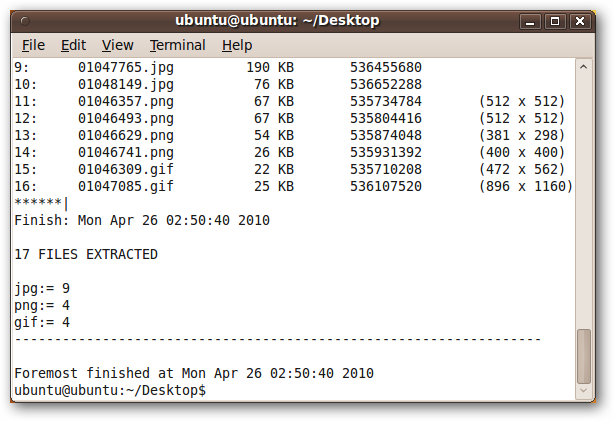Open the File menu
Image resolution: width=614 pixels, height=421 pixels.
33,45
